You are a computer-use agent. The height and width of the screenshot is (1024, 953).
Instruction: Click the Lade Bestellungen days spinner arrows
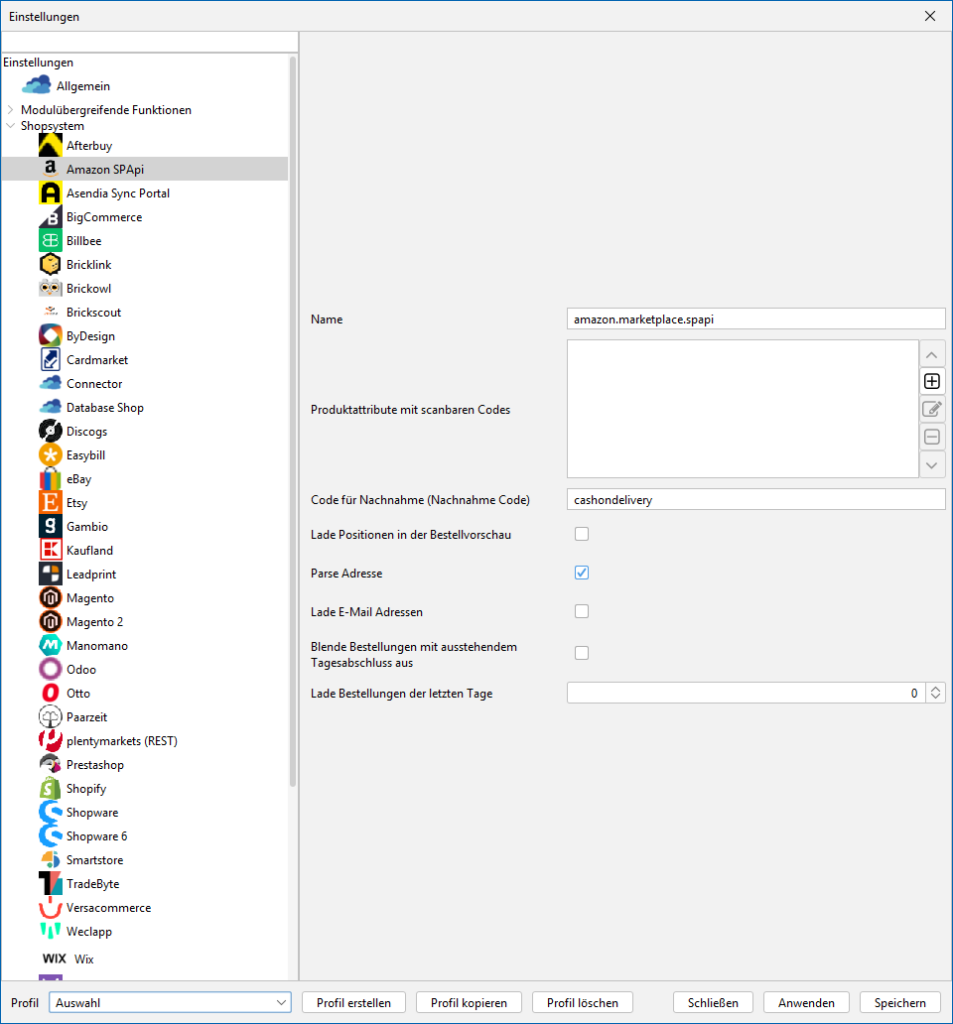[935, 693]
